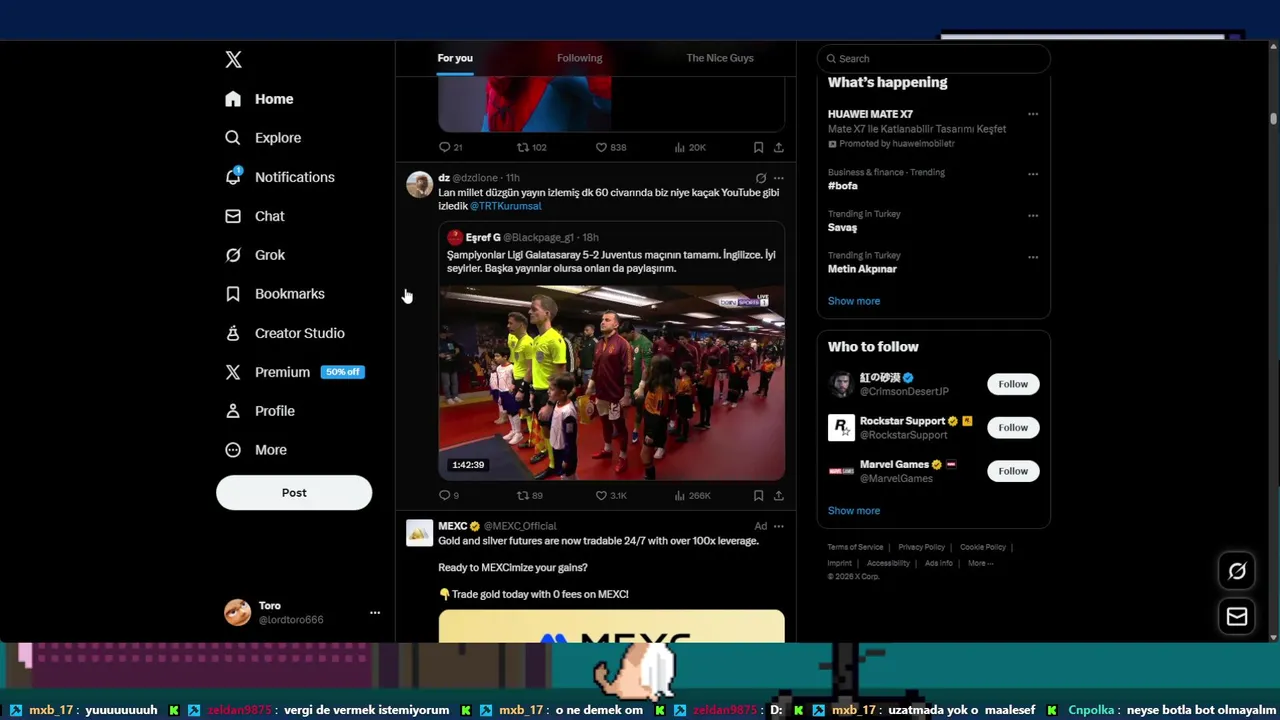Viewport: 1280px width, 720px height.
Task: Click the Grok icon on dz's post
Action: (x=761, y=178)
